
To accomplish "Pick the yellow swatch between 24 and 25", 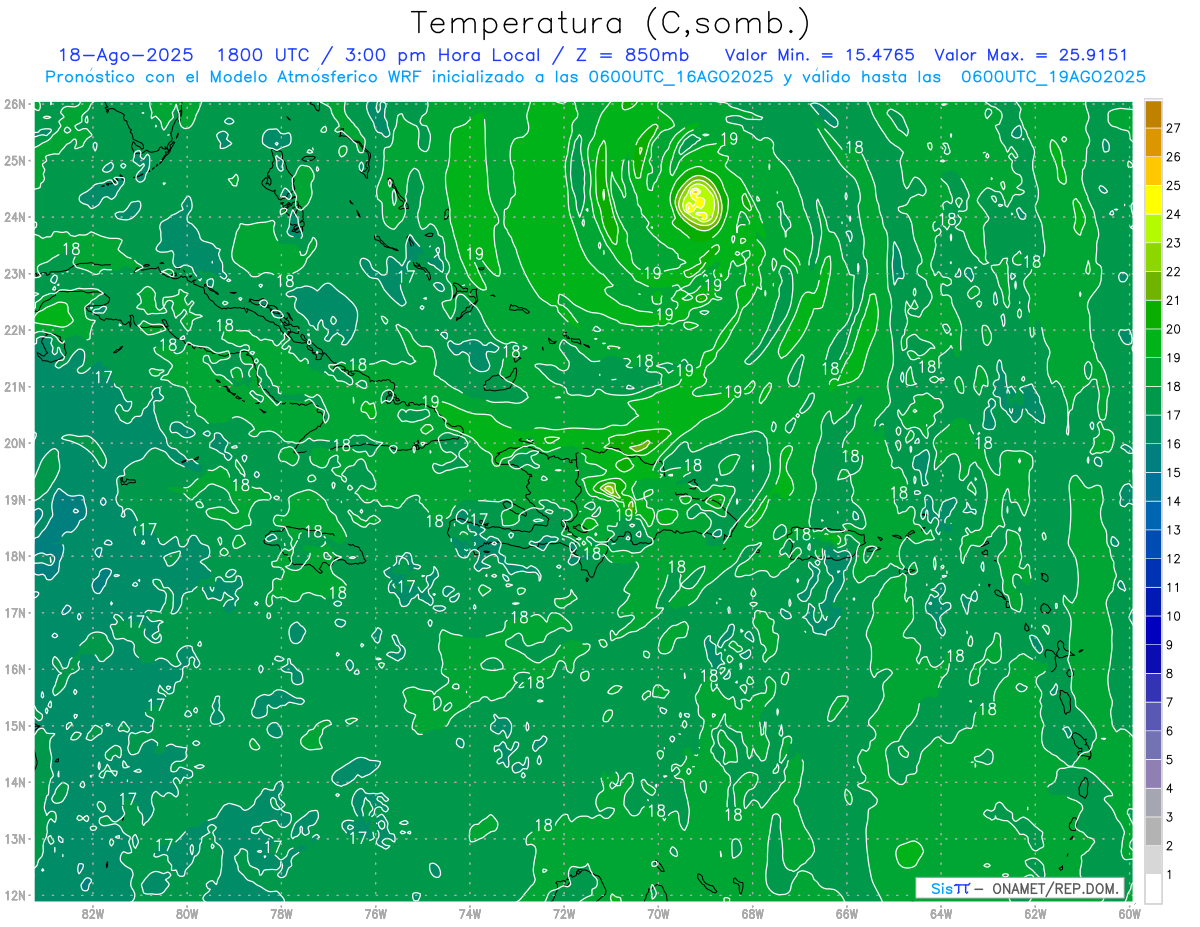I will coord(1154,200).
